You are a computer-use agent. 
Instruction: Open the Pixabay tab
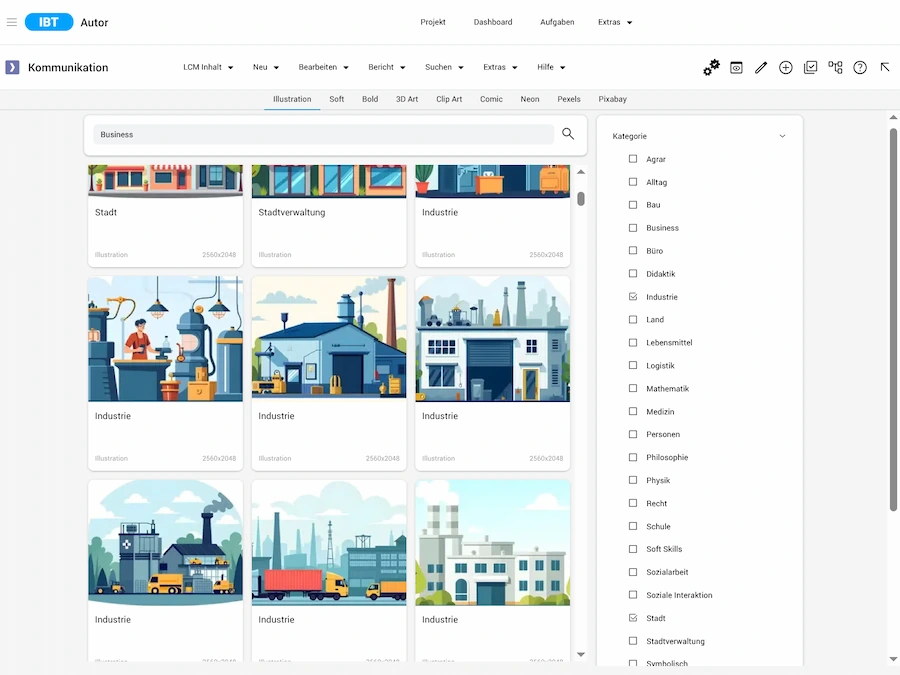coord(612,99)
